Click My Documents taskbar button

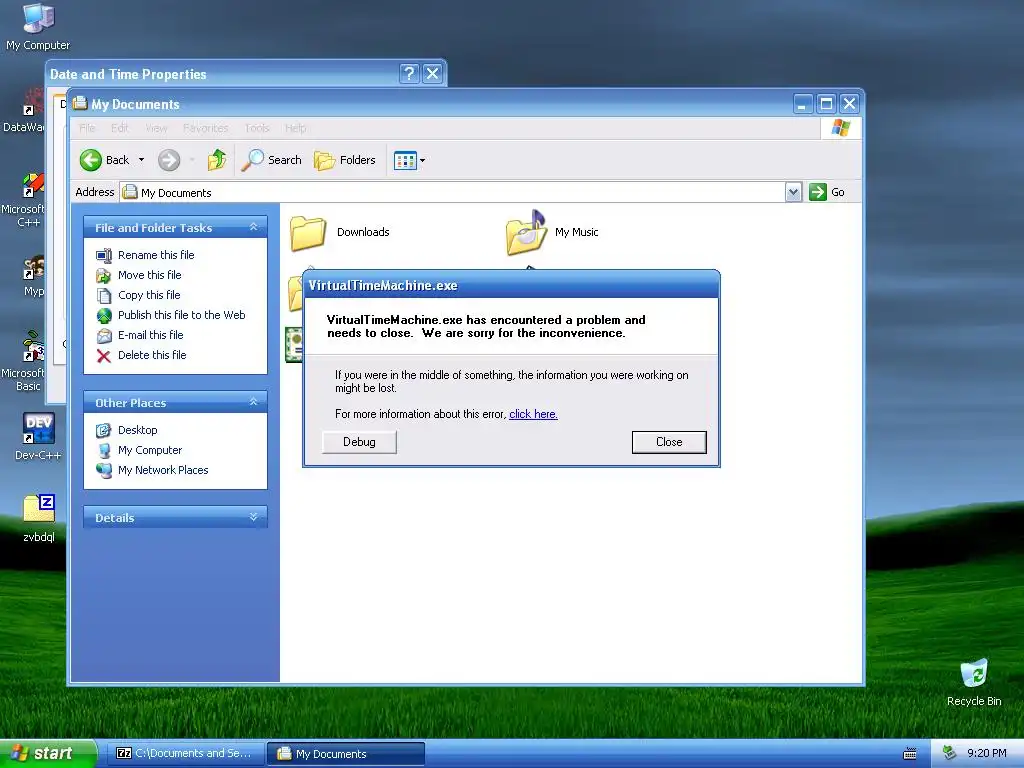[347, 754]
